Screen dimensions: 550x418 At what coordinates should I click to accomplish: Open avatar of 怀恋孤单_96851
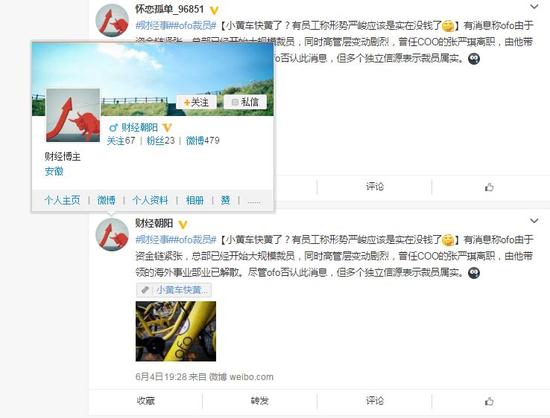[x=112, y=20]
